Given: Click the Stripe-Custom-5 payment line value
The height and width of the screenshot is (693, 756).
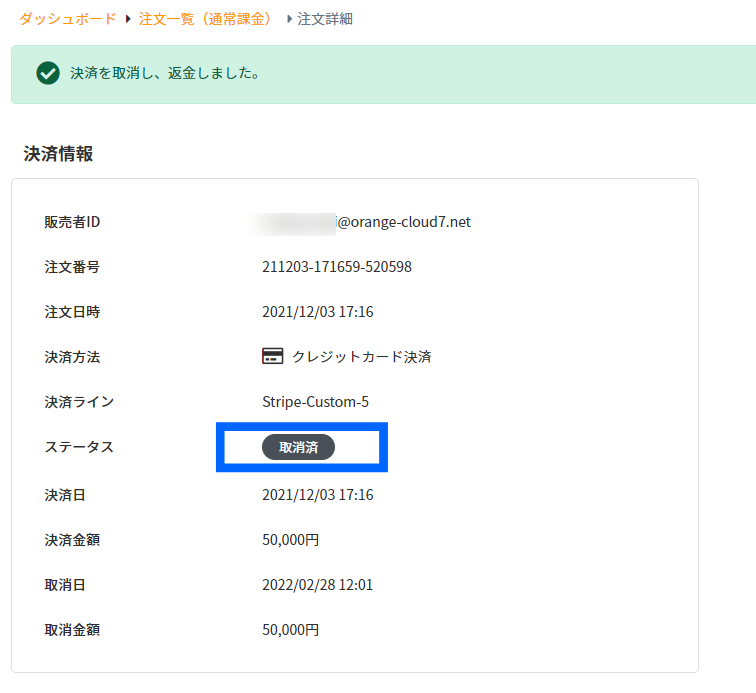Looking at the screenshot, I should pyautogui.click(x=315, y=402).
